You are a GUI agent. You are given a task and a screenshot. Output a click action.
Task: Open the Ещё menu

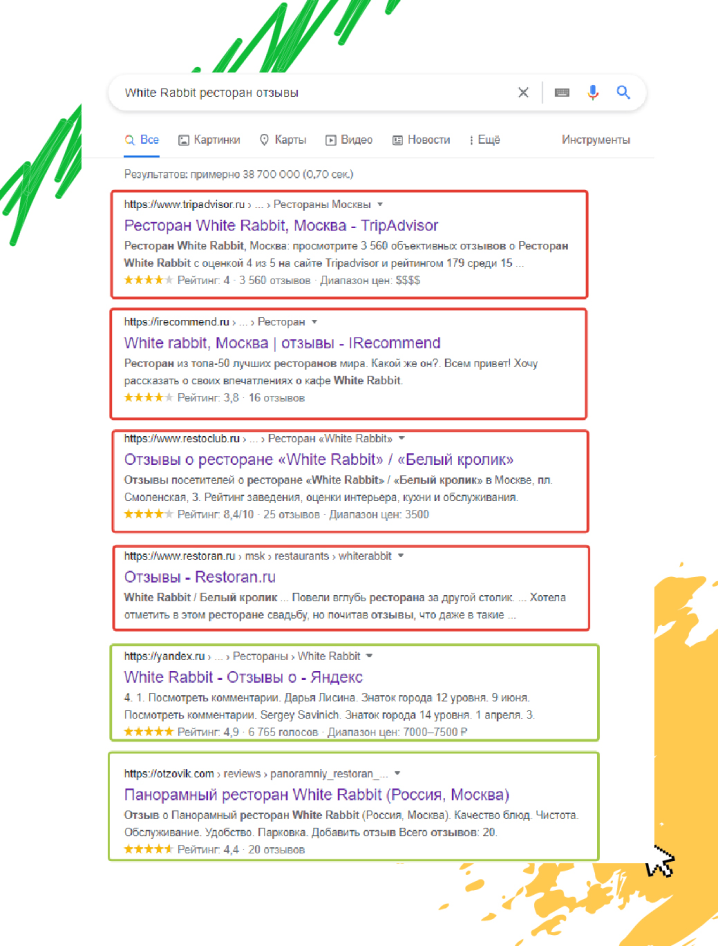484,140
